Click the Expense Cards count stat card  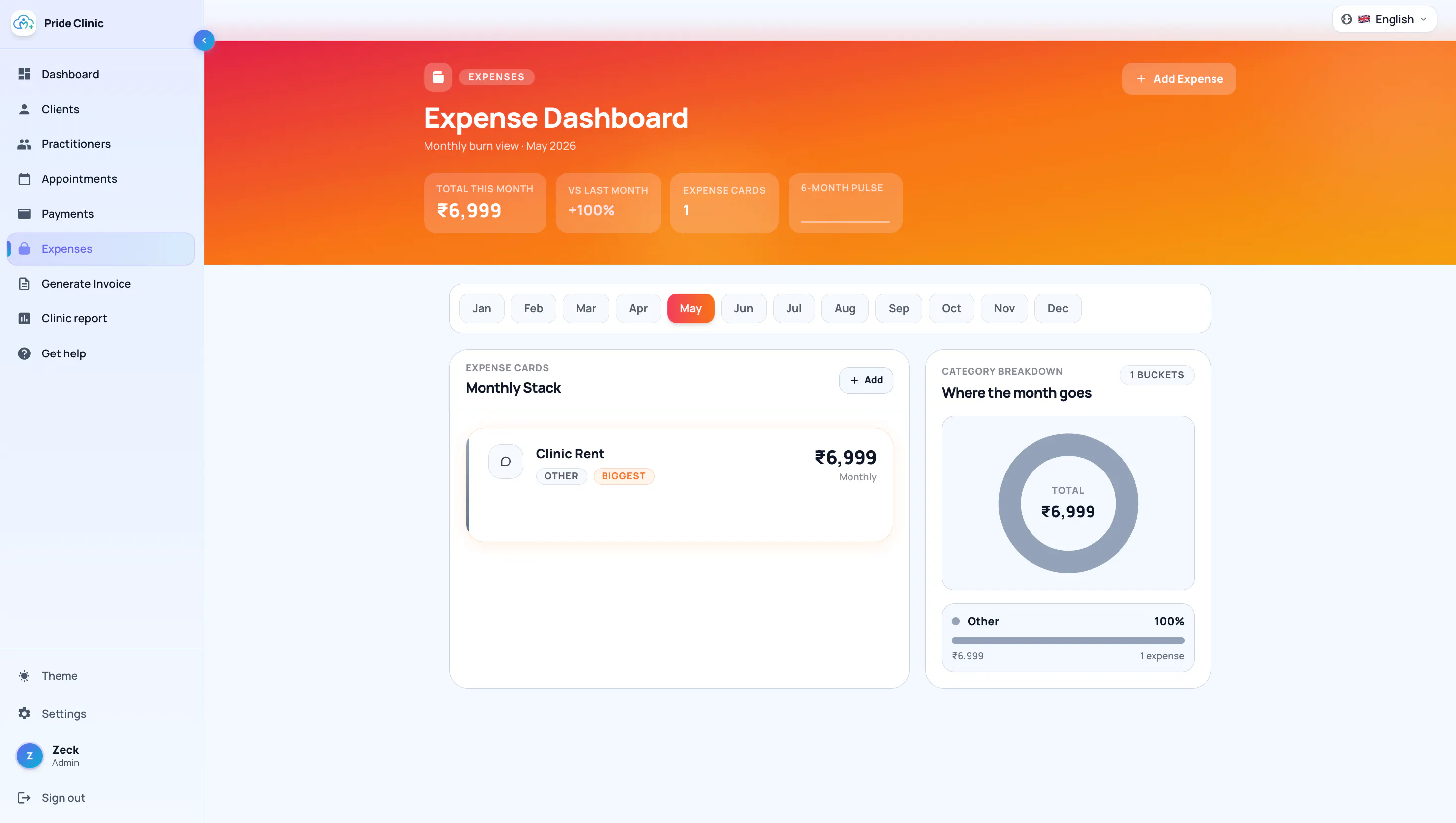pos(724,202)
